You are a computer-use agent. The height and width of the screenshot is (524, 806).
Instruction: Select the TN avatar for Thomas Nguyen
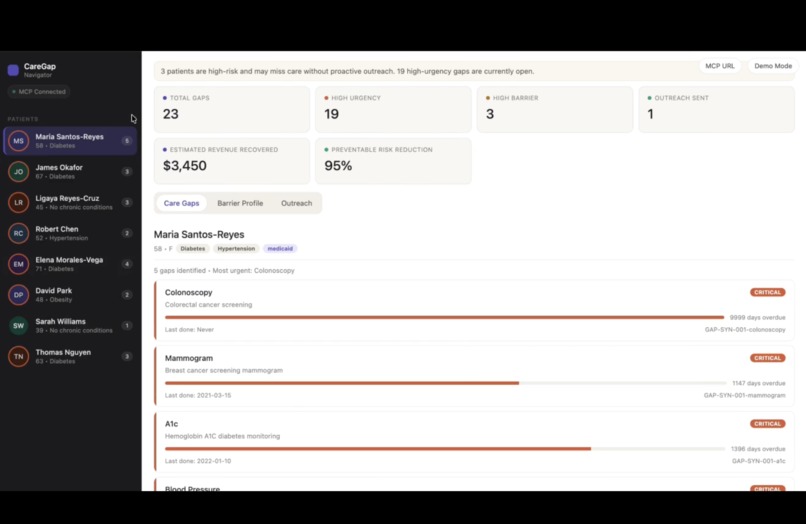point(19,356)
